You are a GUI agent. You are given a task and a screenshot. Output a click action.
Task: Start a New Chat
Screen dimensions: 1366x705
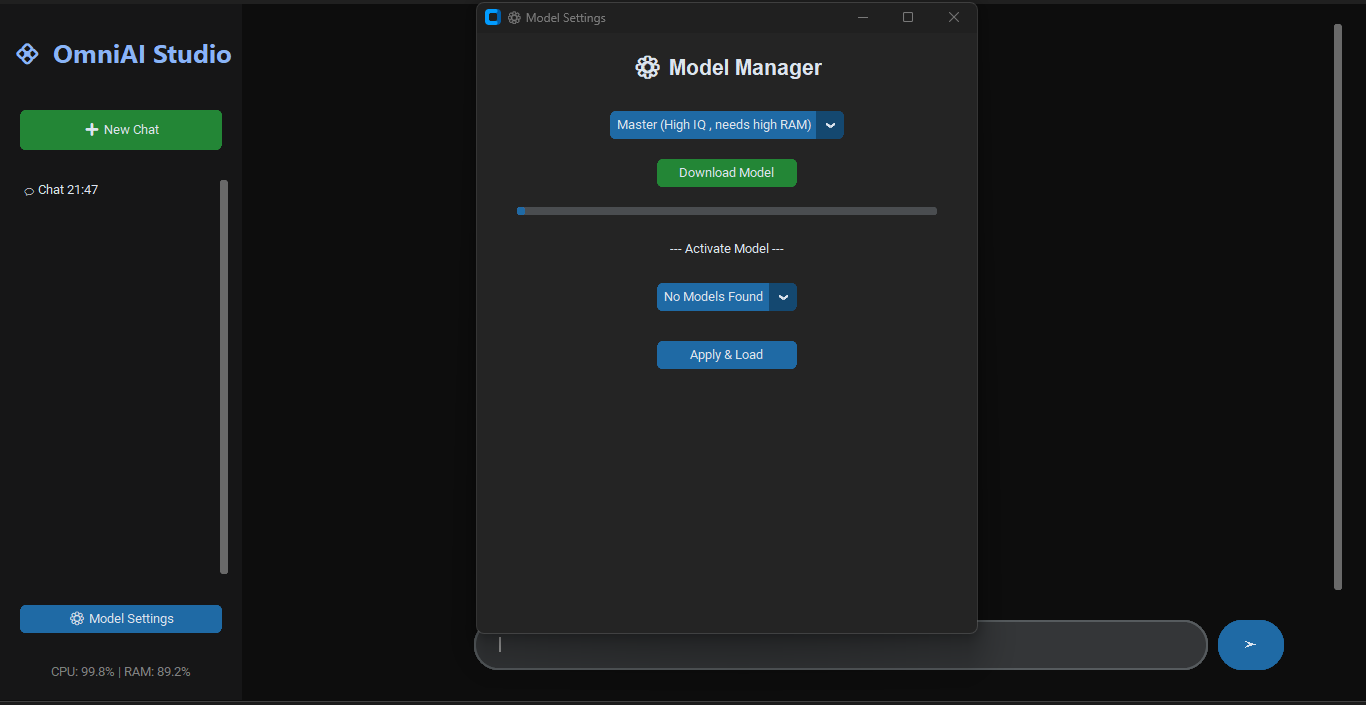(121, 130)
